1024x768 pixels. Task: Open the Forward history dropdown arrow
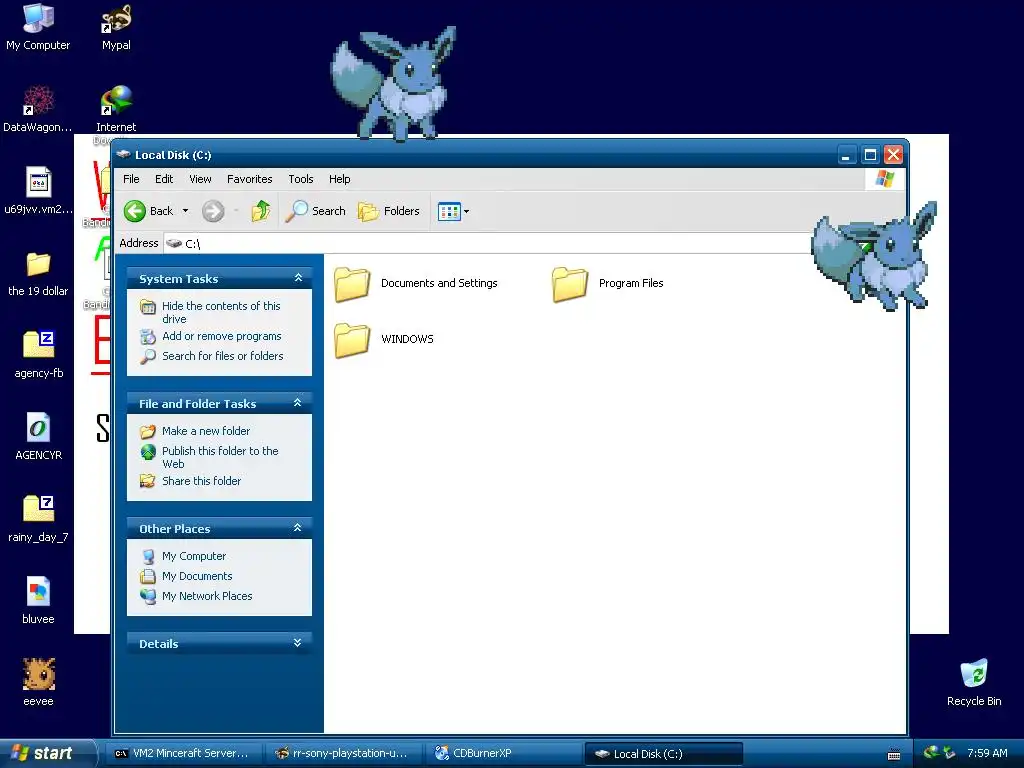(x=236, y=211)
